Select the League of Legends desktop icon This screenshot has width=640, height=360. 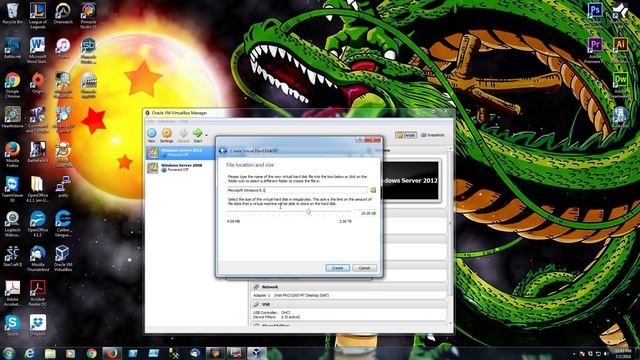point(38,16)
